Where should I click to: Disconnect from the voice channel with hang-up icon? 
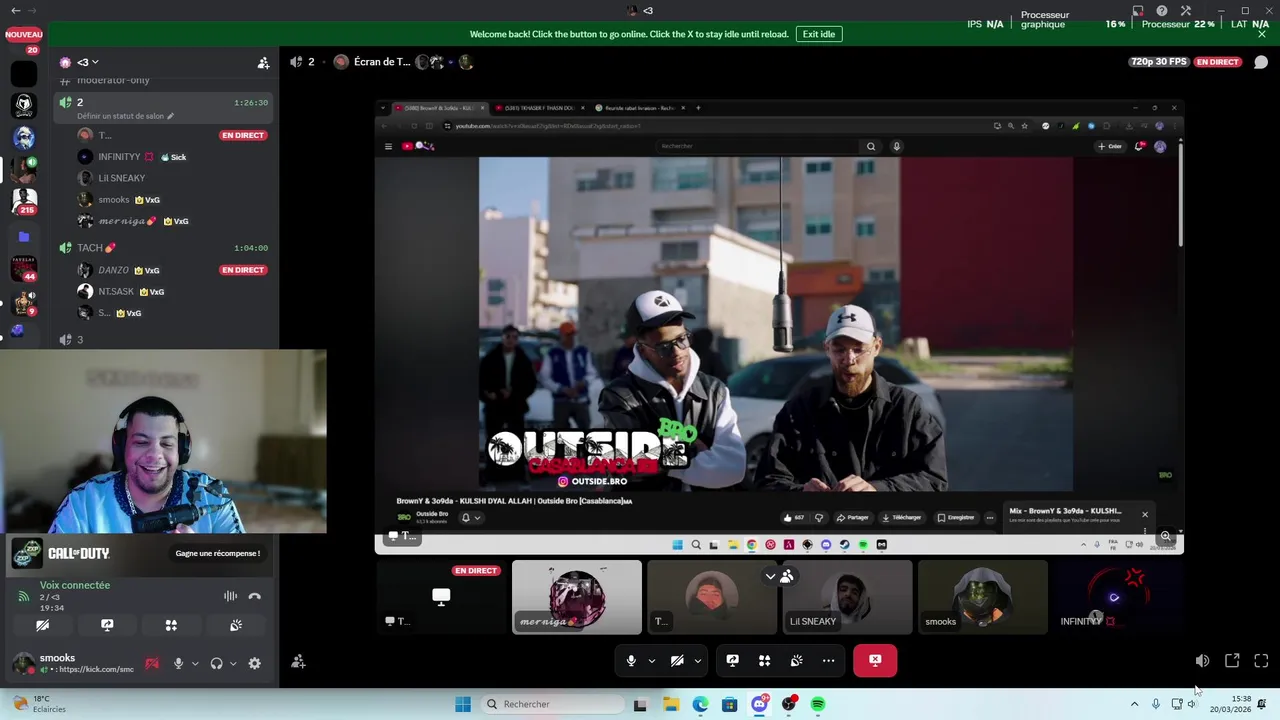[x=254, y=596]
